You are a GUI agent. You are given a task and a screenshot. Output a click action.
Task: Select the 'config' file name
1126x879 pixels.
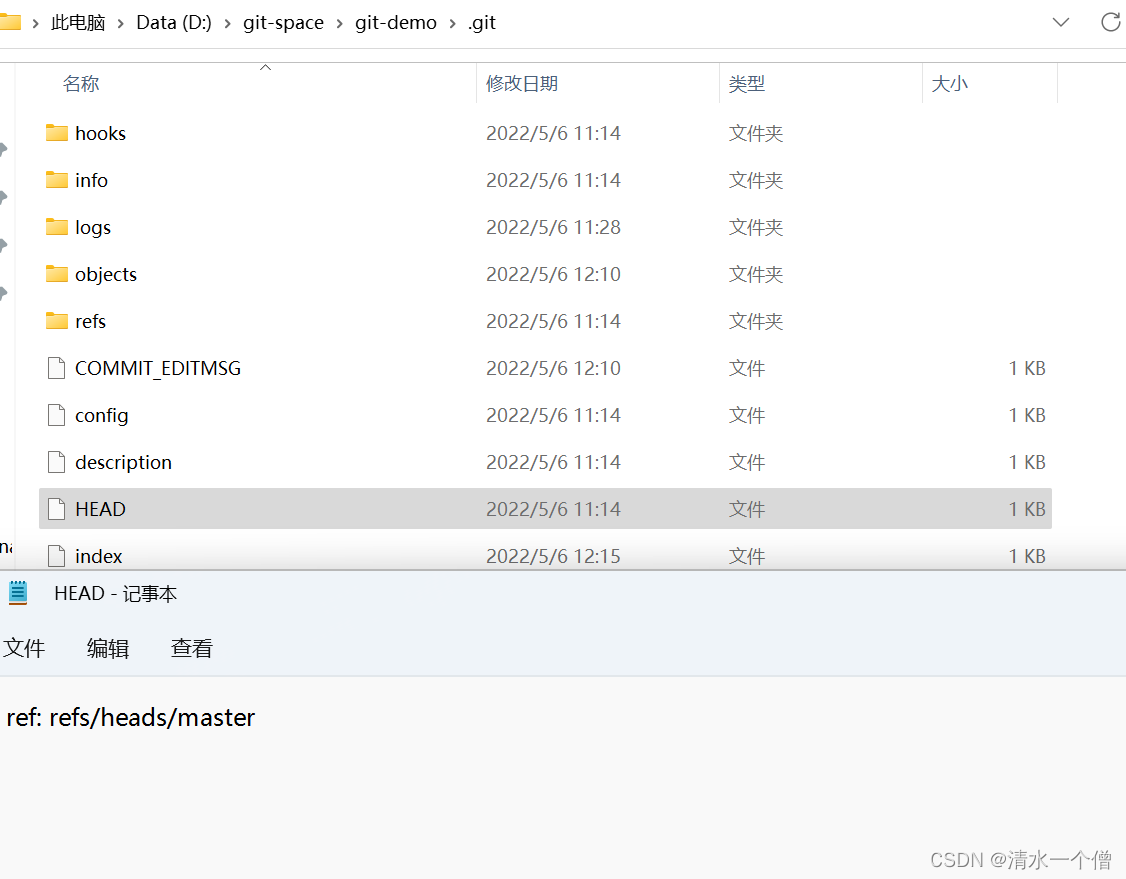(x=101, y=415)
